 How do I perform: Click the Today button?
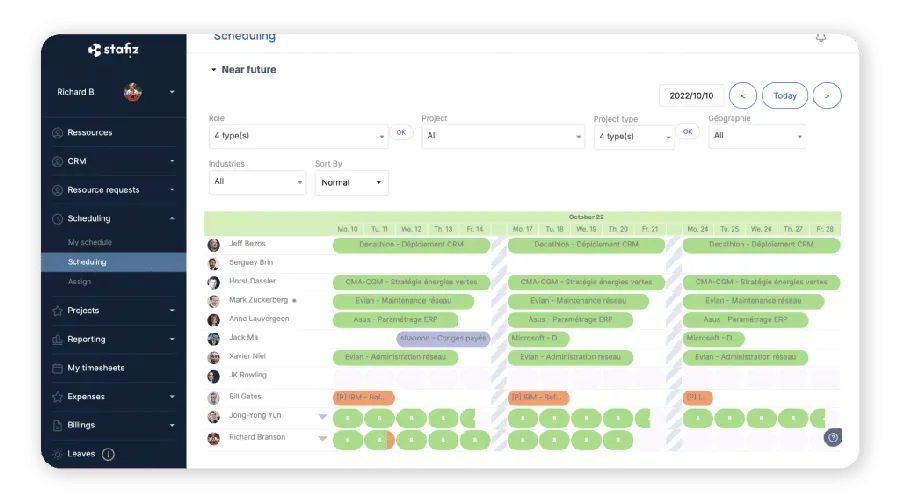tap(785, 96)
